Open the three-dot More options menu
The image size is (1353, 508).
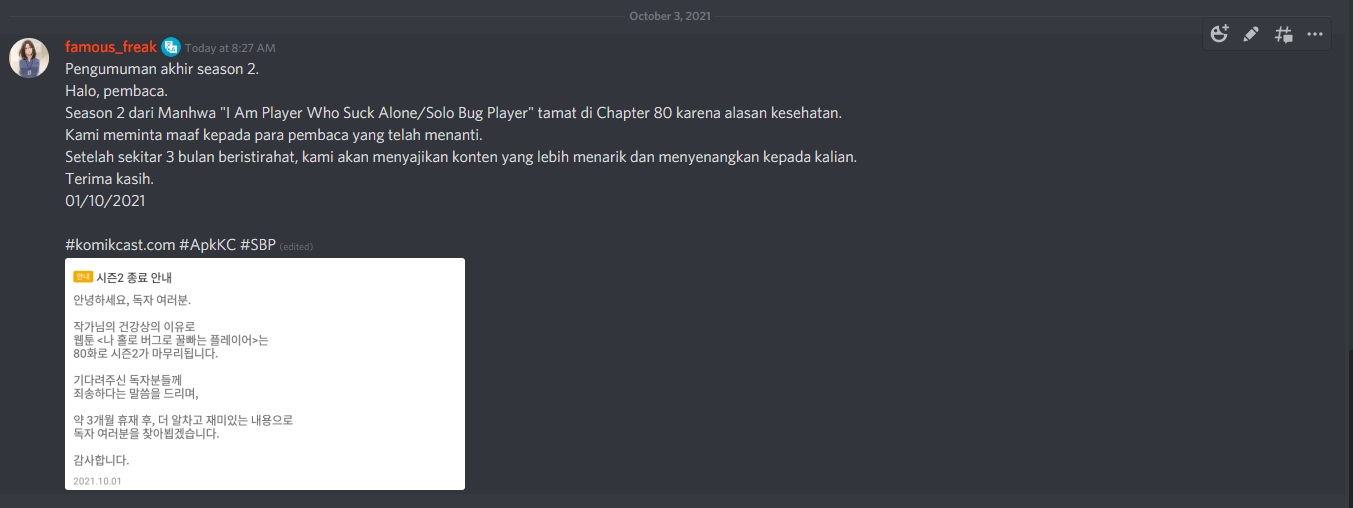click(1315, 34)
